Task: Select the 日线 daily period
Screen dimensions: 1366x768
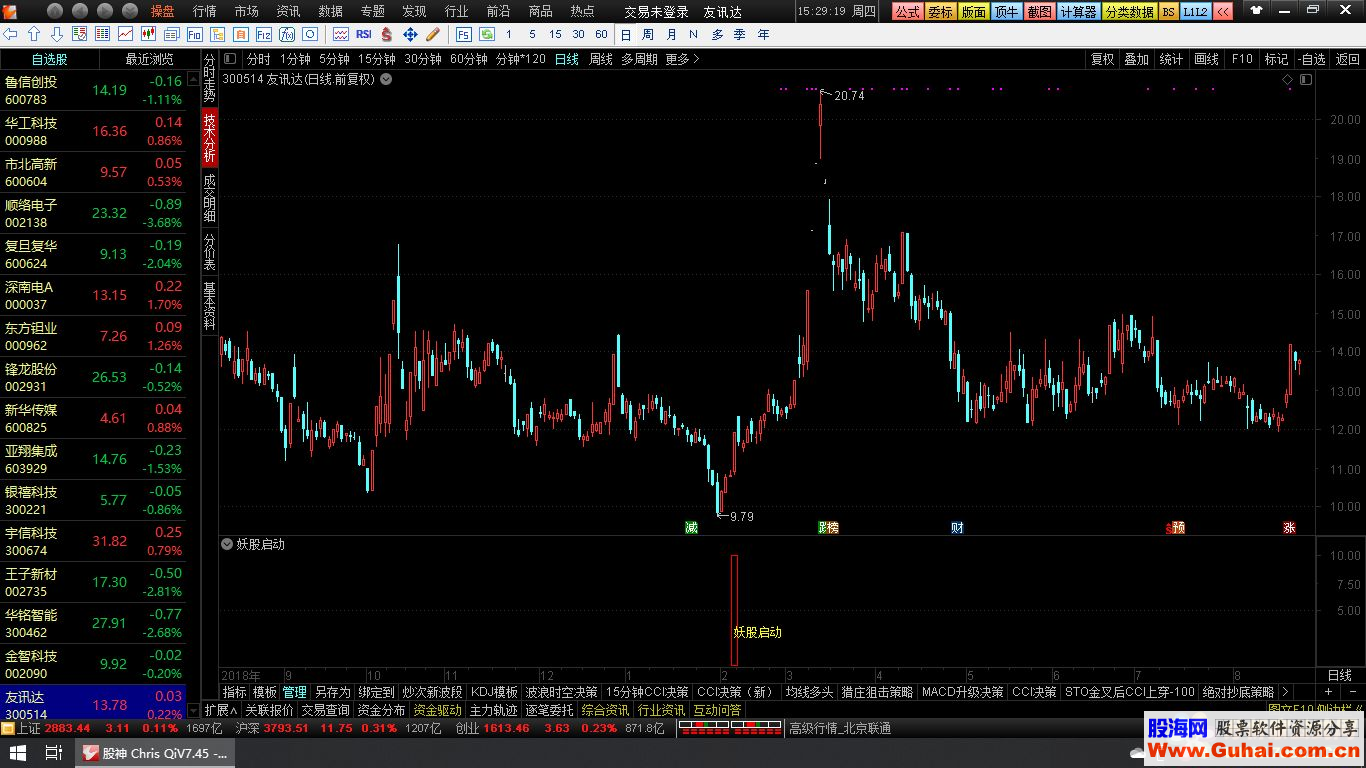Action: pyautogui.click(x=566, y=59)
